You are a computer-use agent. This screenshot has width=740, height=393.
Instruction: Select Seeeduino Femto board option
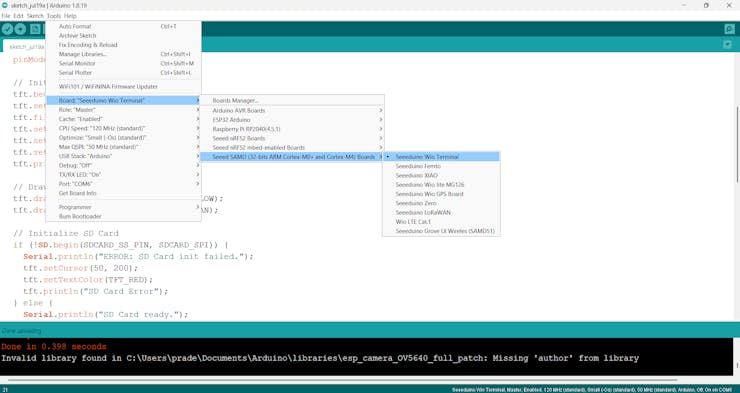click(441, 167)
